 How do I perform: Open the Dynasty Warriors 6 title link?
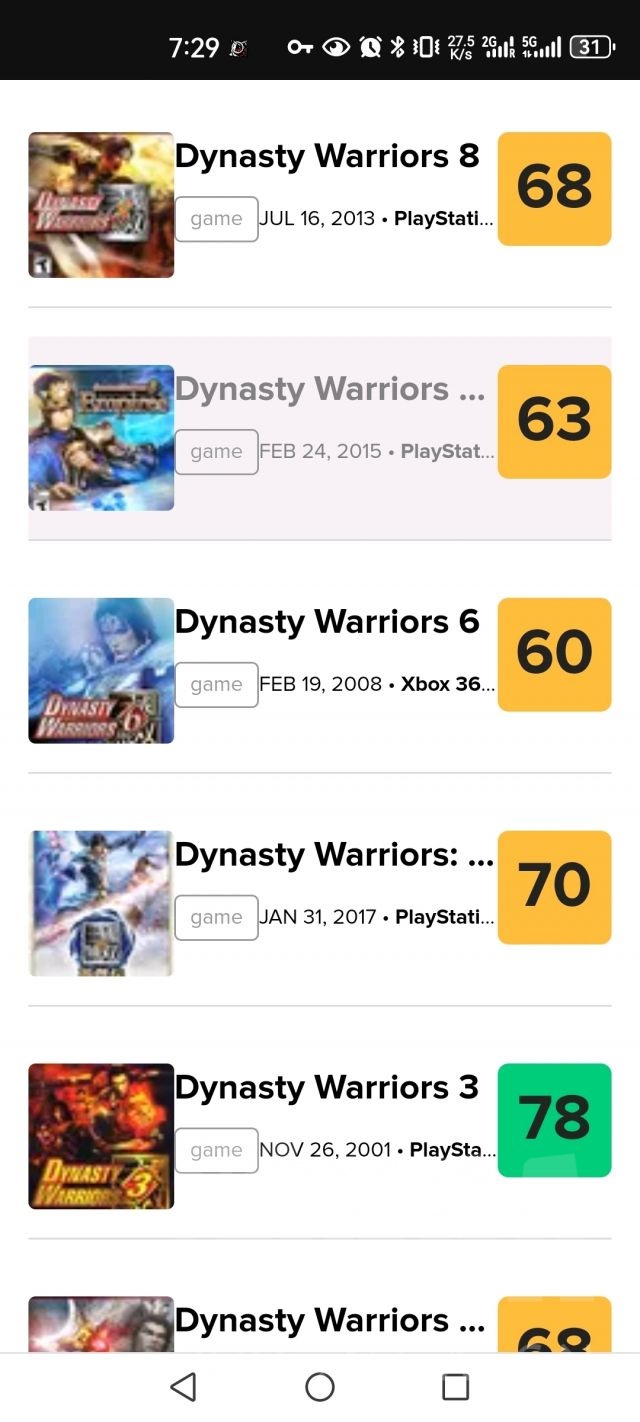pyautogui.click(x=327, y=622)
